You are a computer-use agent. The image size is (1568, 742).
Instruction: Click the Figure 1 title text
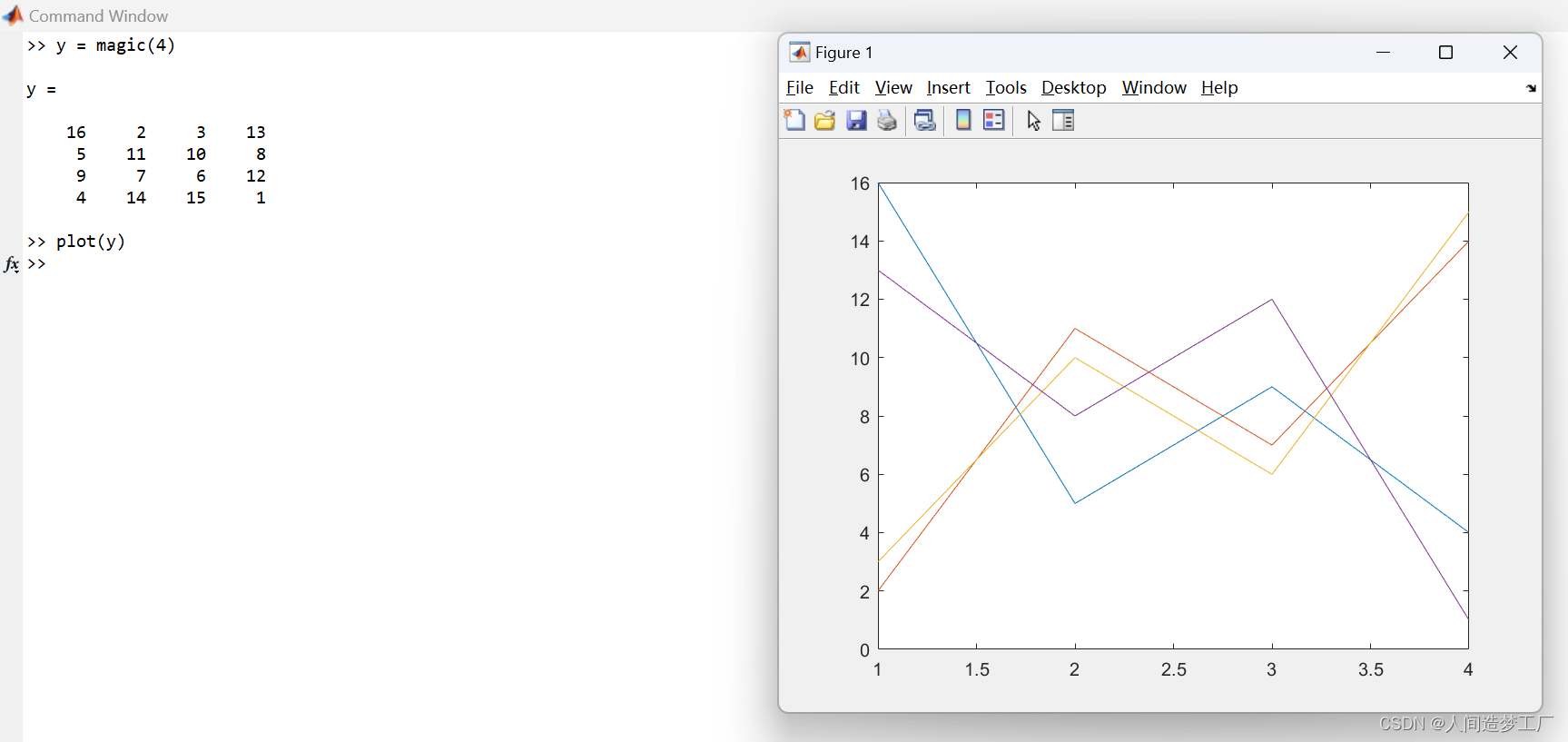tap(844, 53)
